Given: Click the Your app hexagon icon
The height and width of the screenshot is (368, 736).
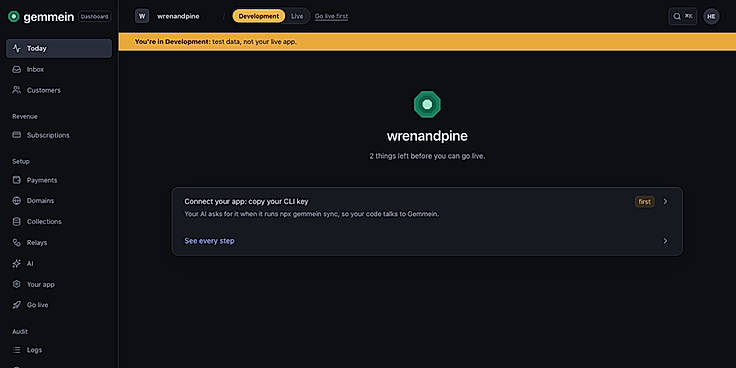Looking at the screenshot, I should pos(17,284).
